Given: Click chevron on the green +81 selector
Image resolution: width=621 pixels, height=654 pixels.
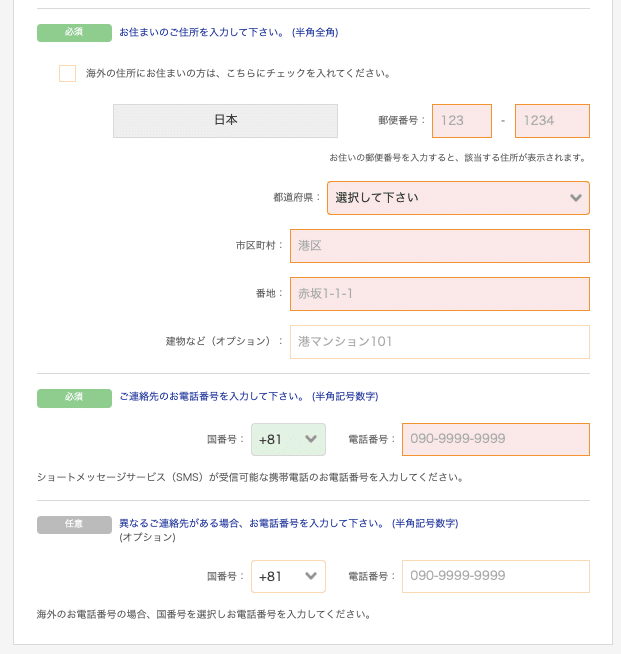Looking at the screenshot, I should coord(311,439).
